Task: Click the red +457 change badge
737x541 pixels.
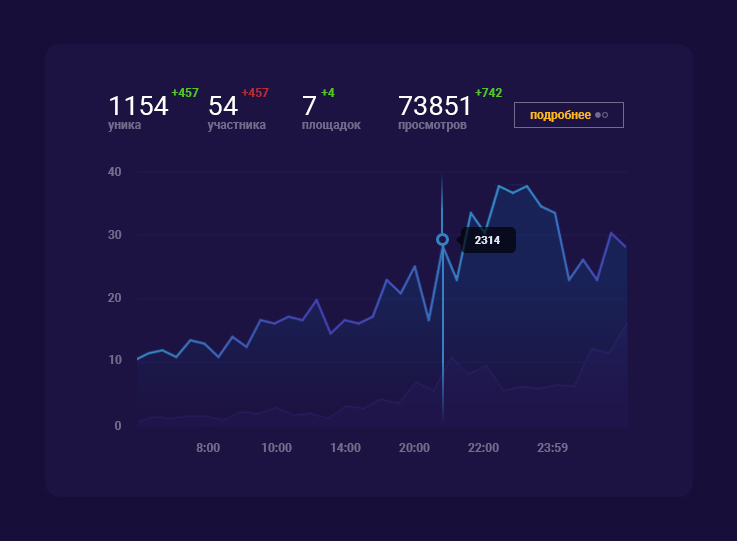Action: point(255,93)
